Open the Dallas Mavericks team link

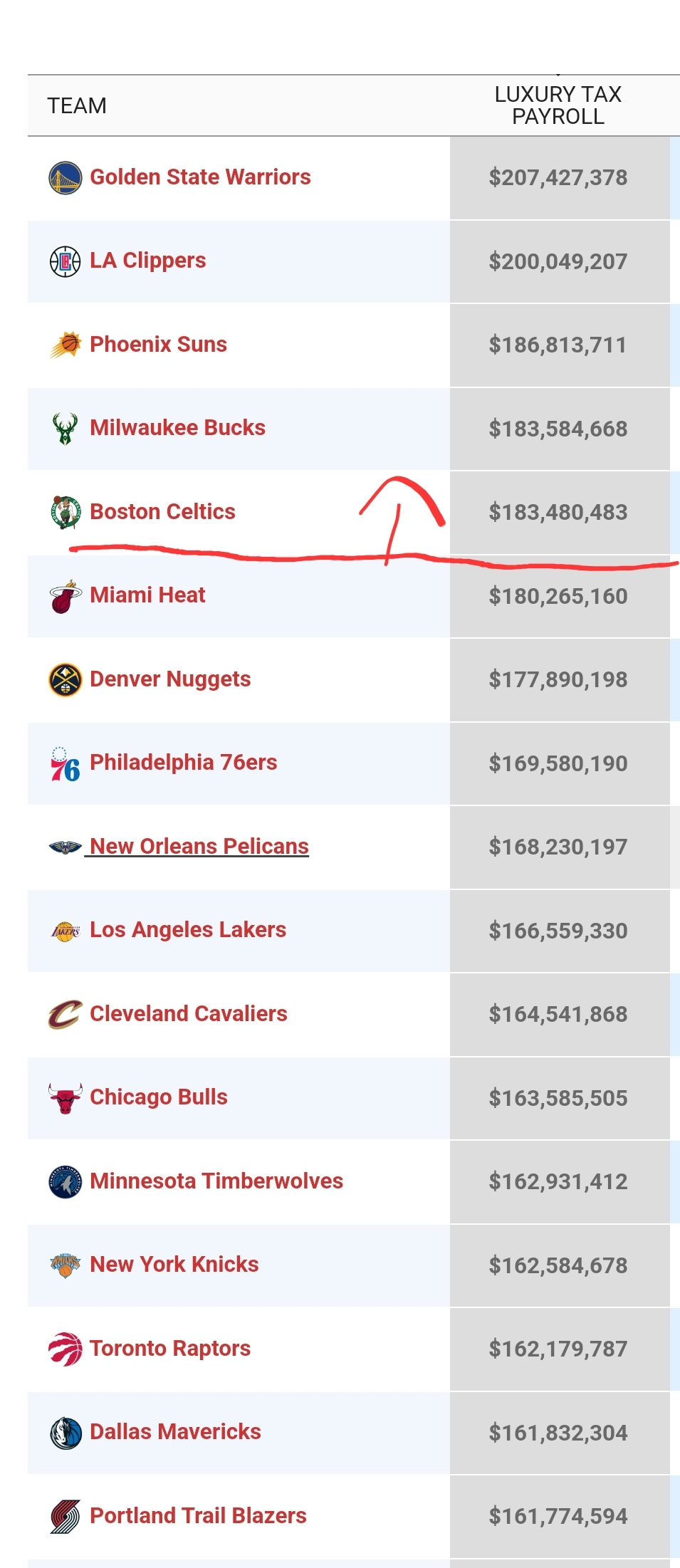pyautogui.click(x=175, y=1432)
